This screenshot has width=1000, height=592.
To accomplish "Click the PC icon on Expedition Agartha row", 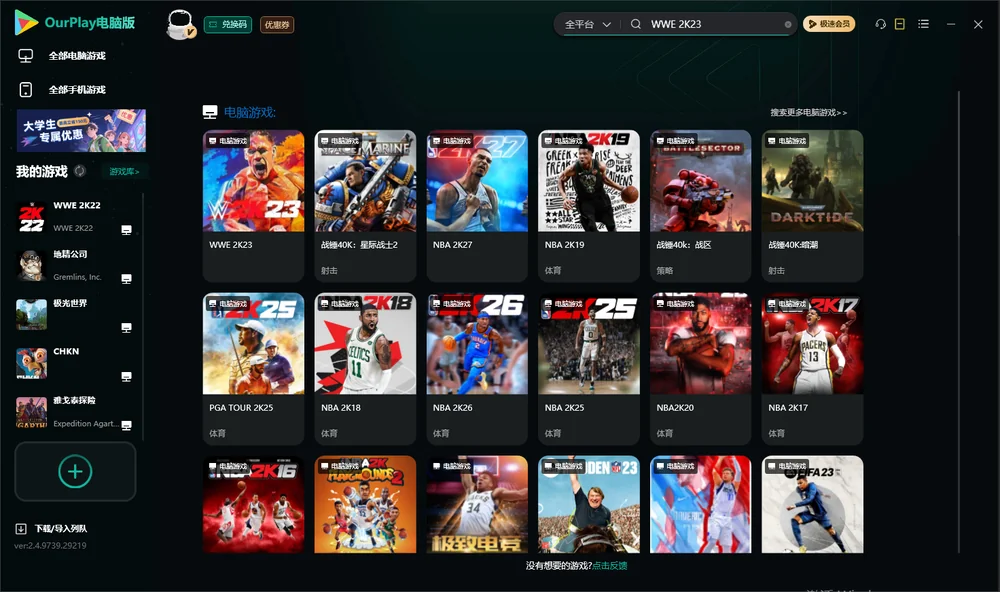I will (126, 426).
